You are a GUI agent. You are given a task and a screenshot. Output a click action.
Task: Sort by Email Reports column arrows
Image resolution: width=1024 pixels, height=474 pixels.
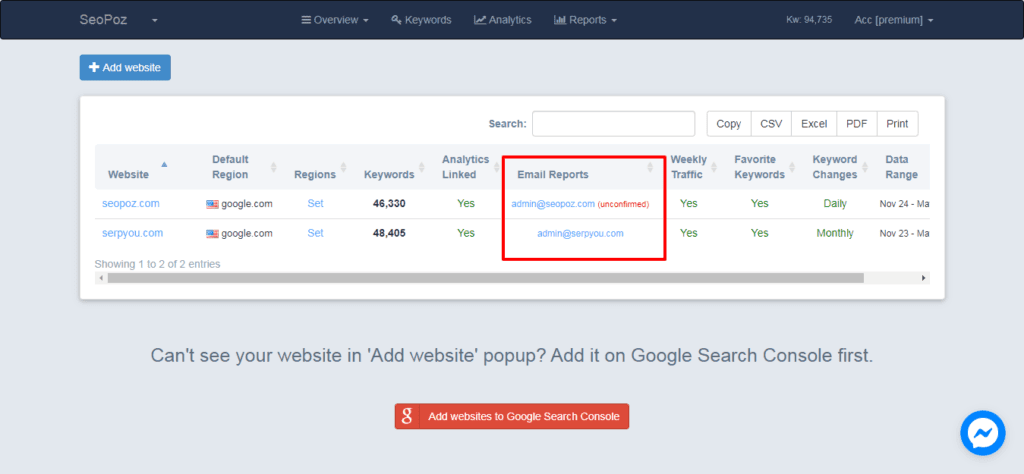(x=650, y=167)
